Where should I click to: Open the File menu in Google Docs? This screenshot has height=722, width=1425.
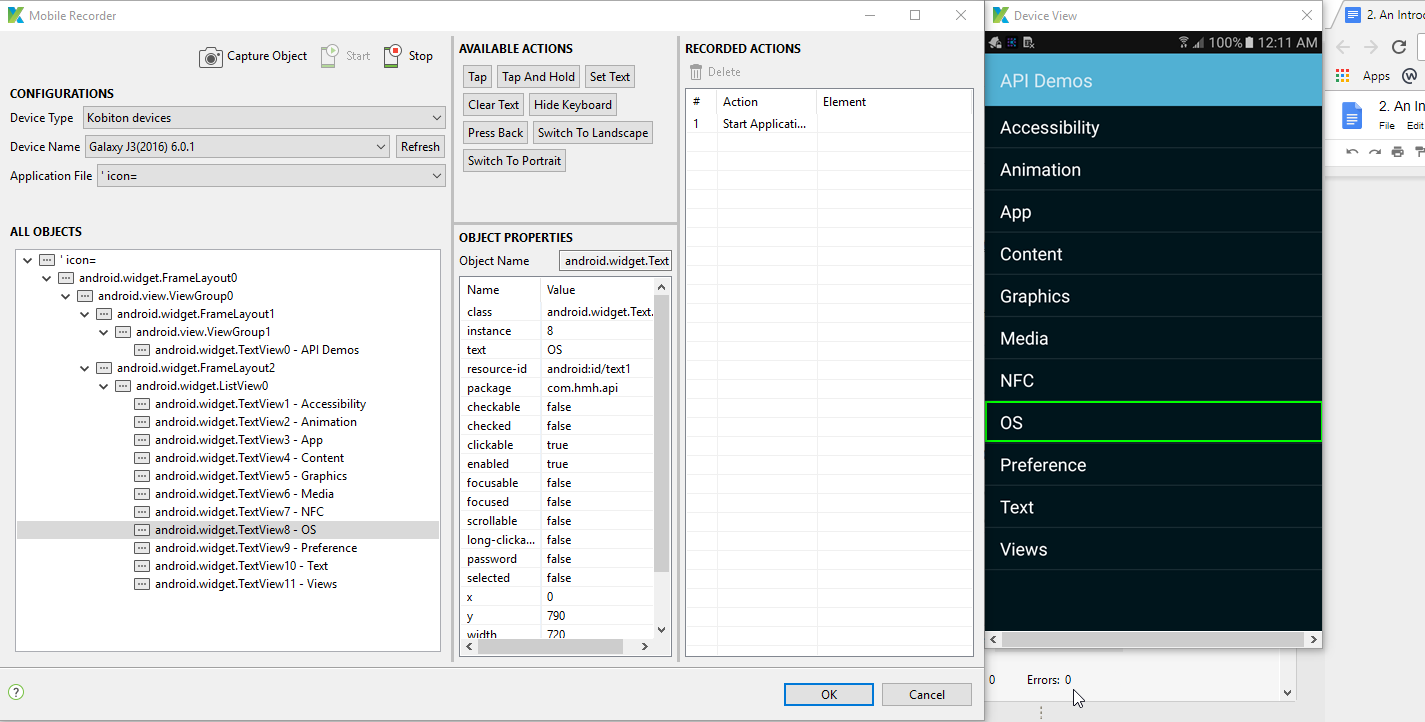[1386, 125]
